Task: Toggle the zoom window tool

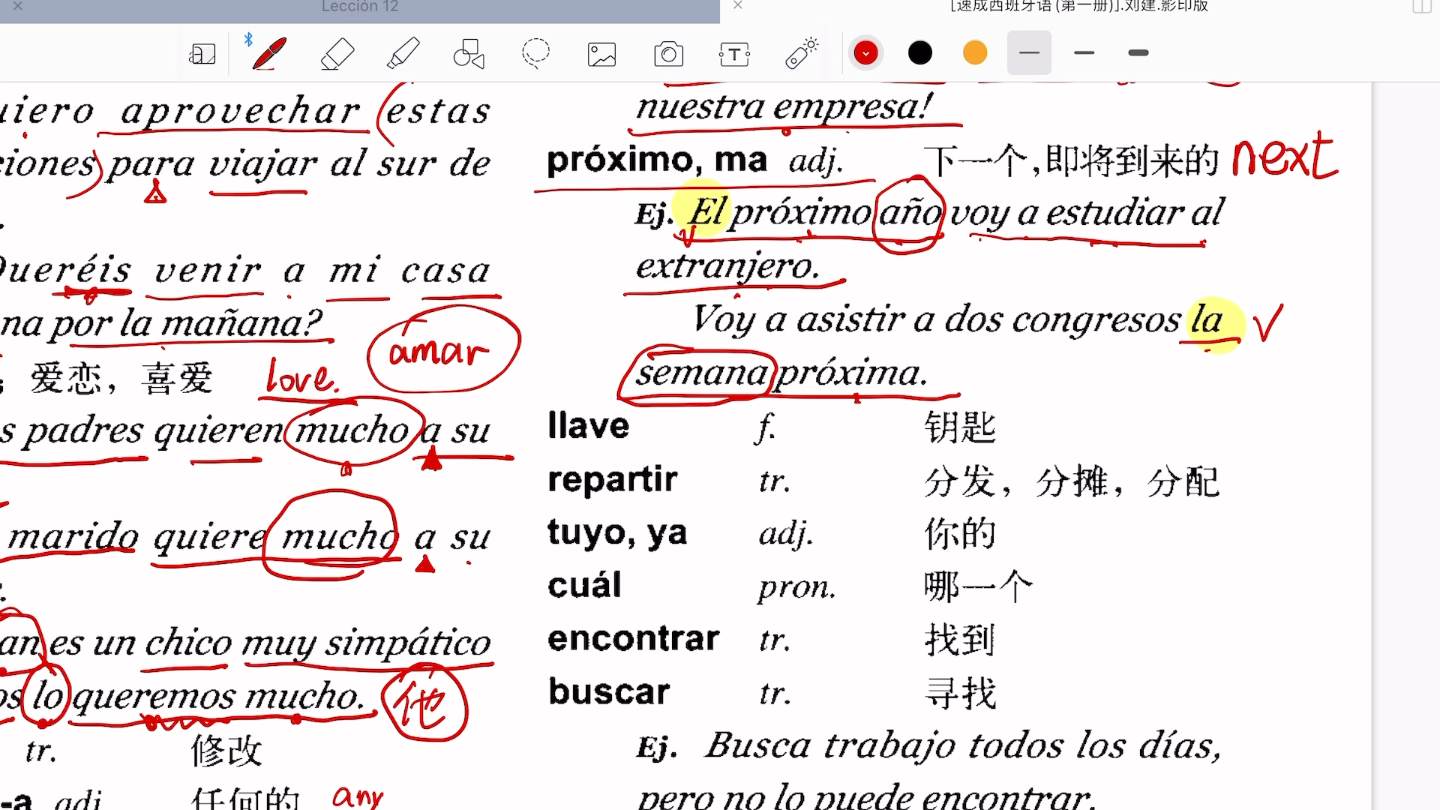Action: 203,54
